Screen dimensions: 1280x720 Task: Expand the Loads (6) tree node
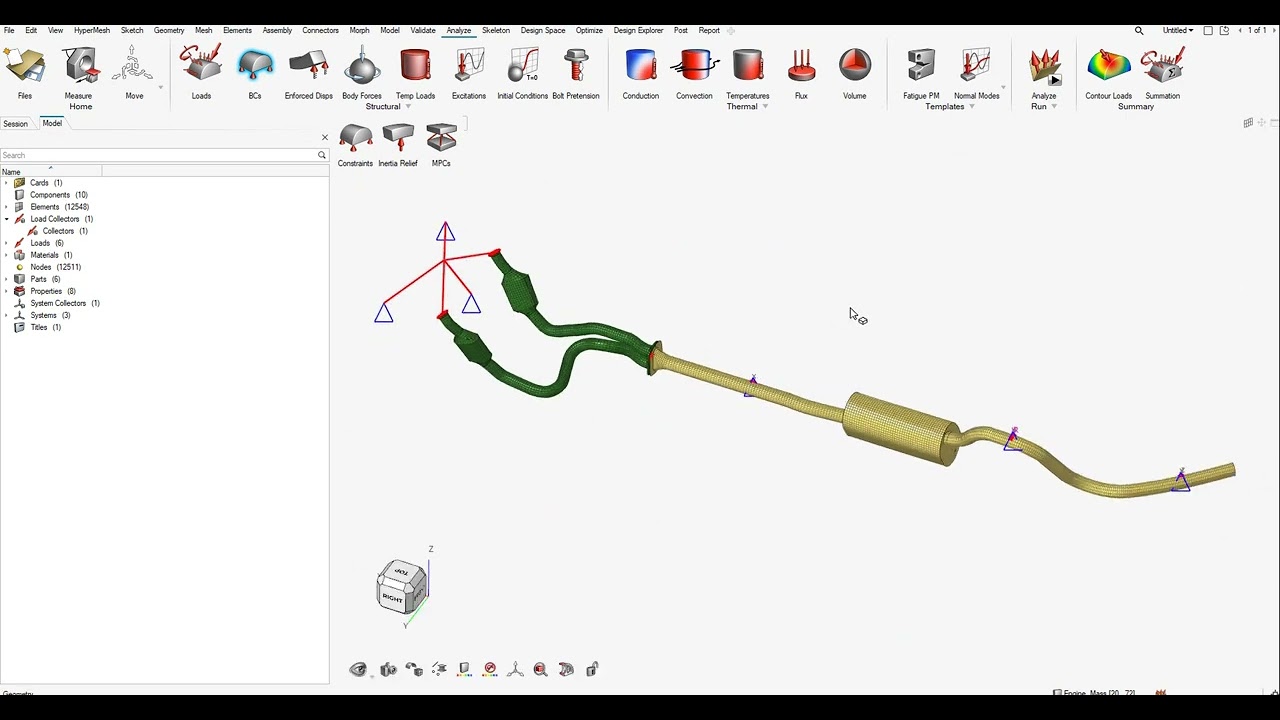[6, 243]
